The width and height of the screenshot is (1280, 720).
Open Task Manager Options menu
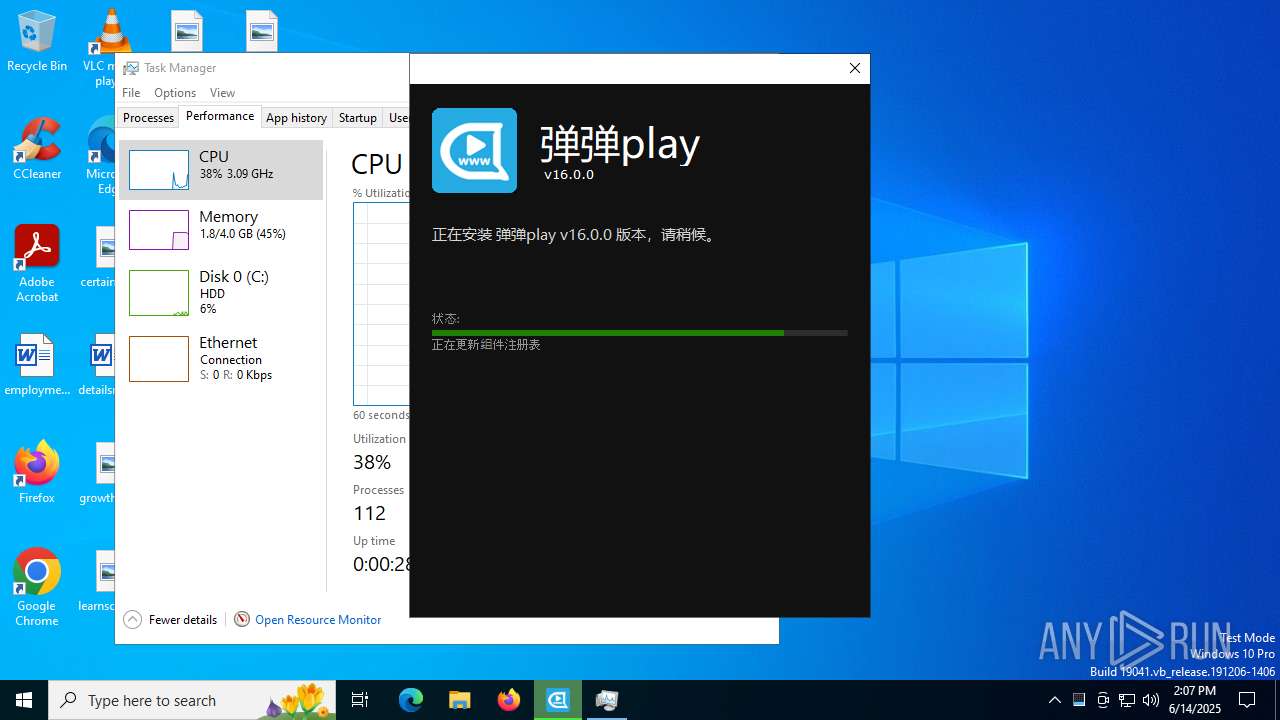175,92
